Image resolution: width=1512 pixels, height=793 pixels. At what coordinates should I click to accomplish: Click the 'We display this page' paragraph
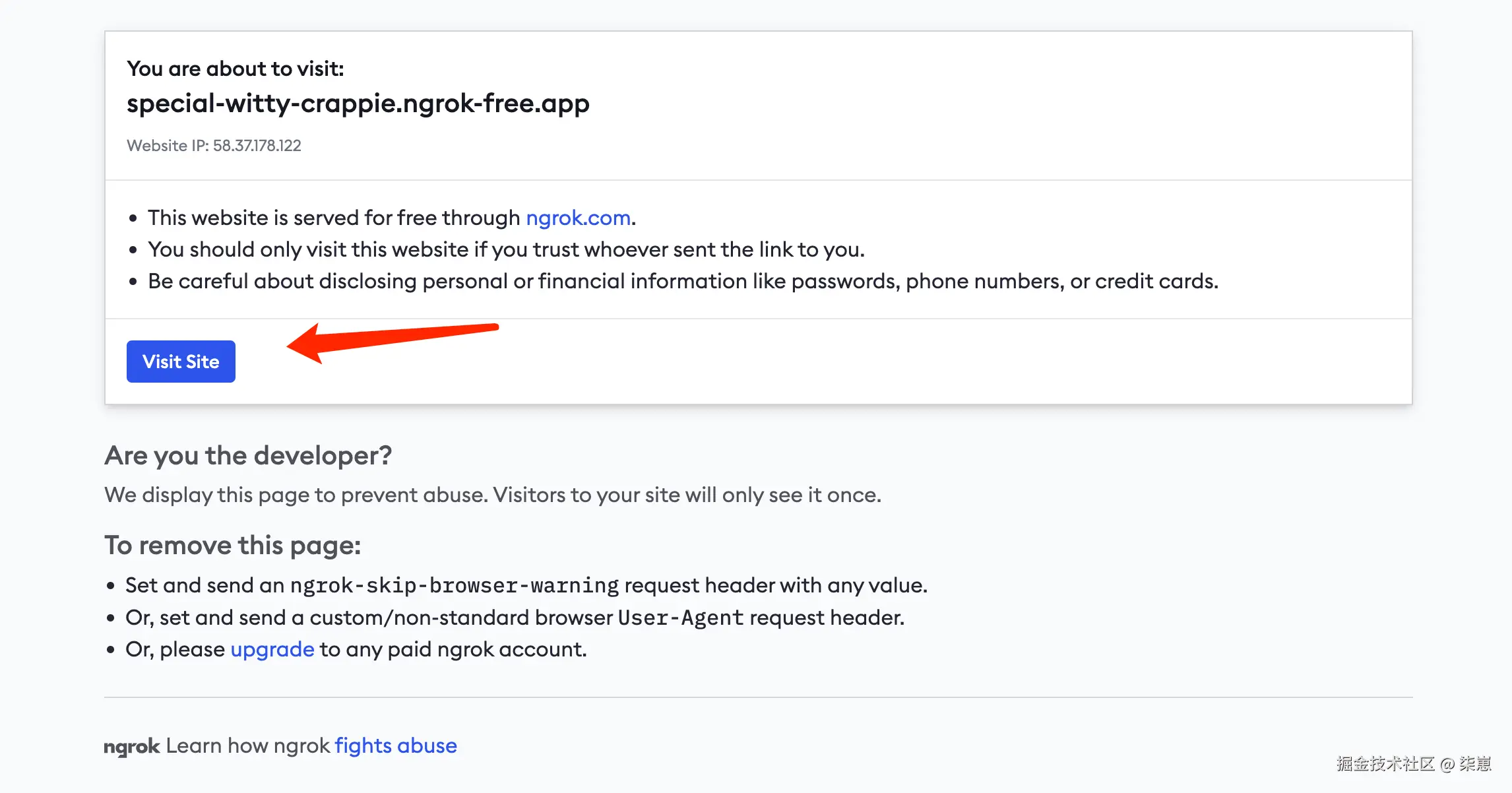coord(492,495)
